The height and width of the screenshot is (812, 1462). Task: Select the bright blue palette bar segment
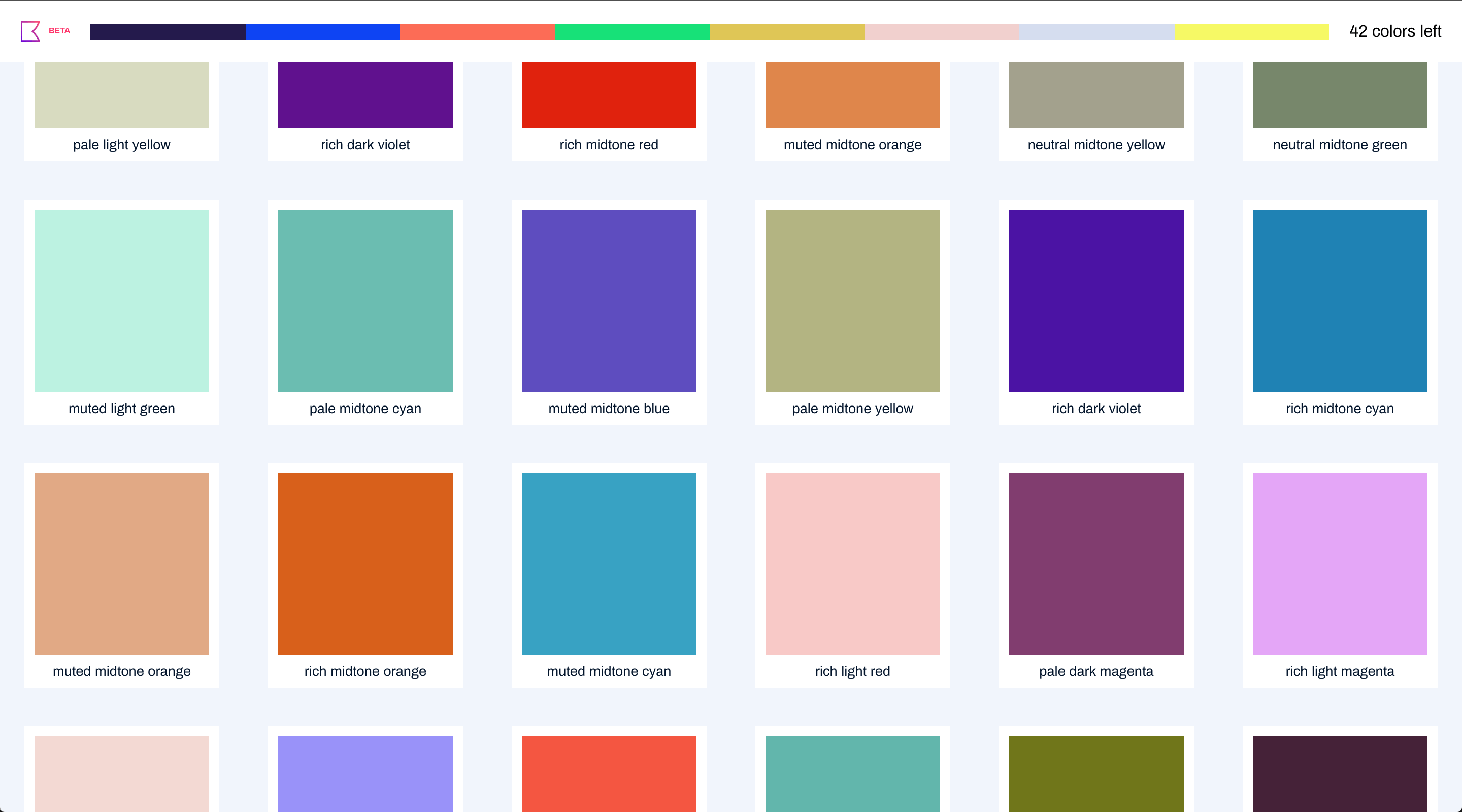pos(323,32)
